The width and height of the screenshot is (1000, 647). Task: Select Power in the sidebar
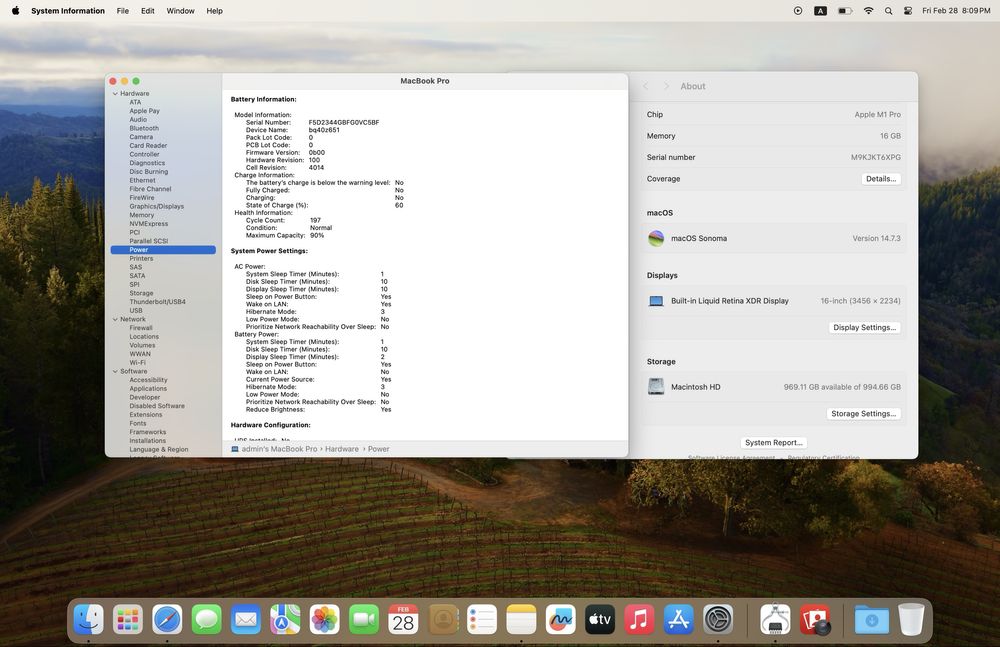pos(163,250)
